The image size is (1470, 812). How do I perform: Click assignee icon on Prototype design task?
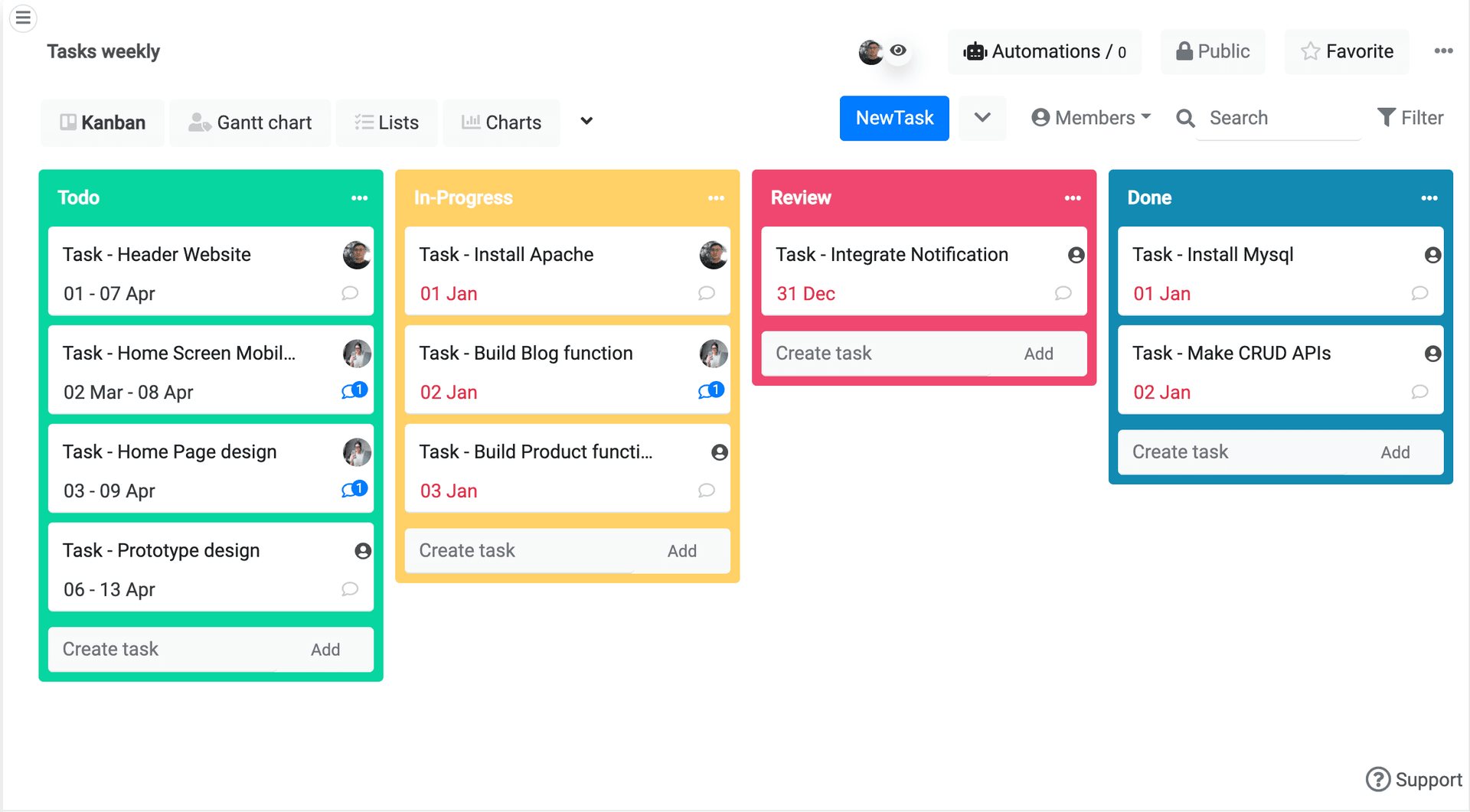click(363, 551)
